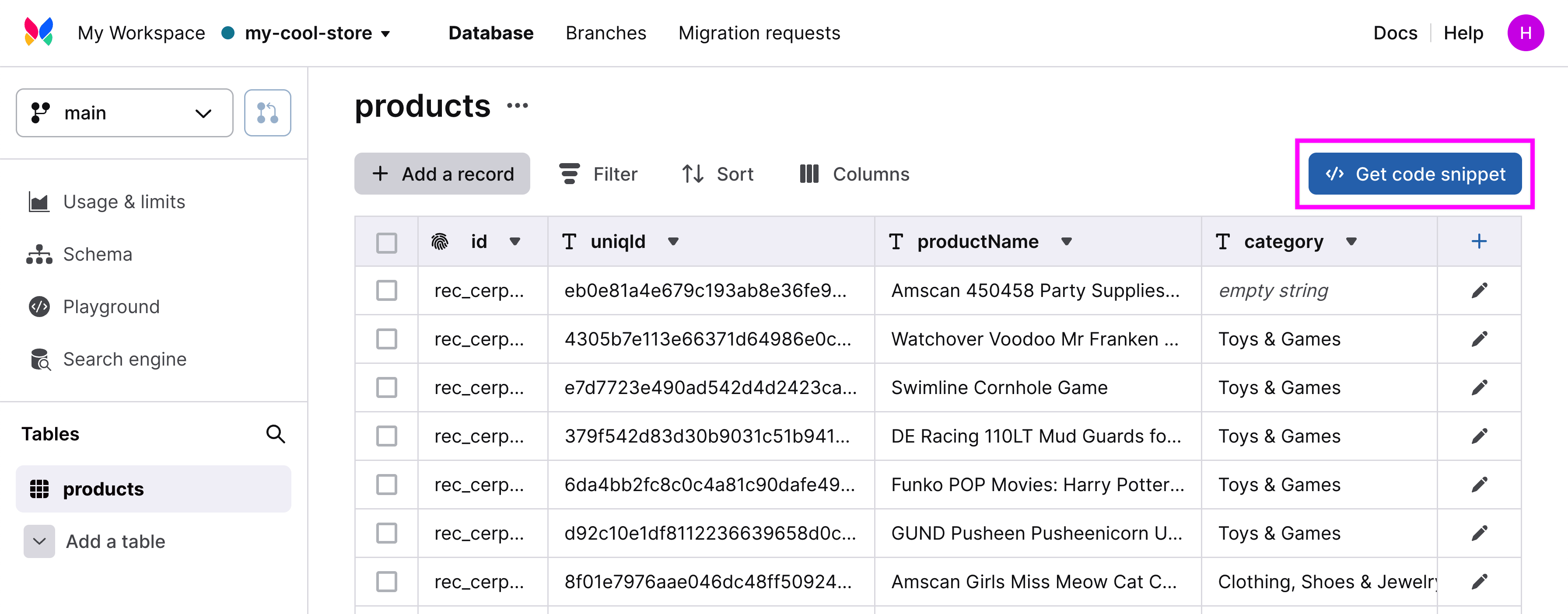
Task: Open the Docs link
Action: (x=1395, y=33)
